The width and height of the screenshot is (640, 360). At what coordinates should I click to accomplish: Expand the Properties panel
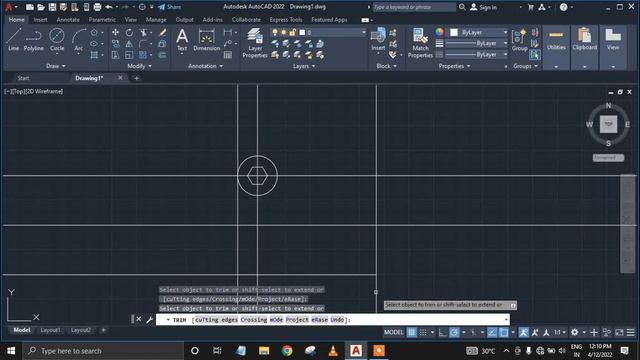tap(454, 66)
